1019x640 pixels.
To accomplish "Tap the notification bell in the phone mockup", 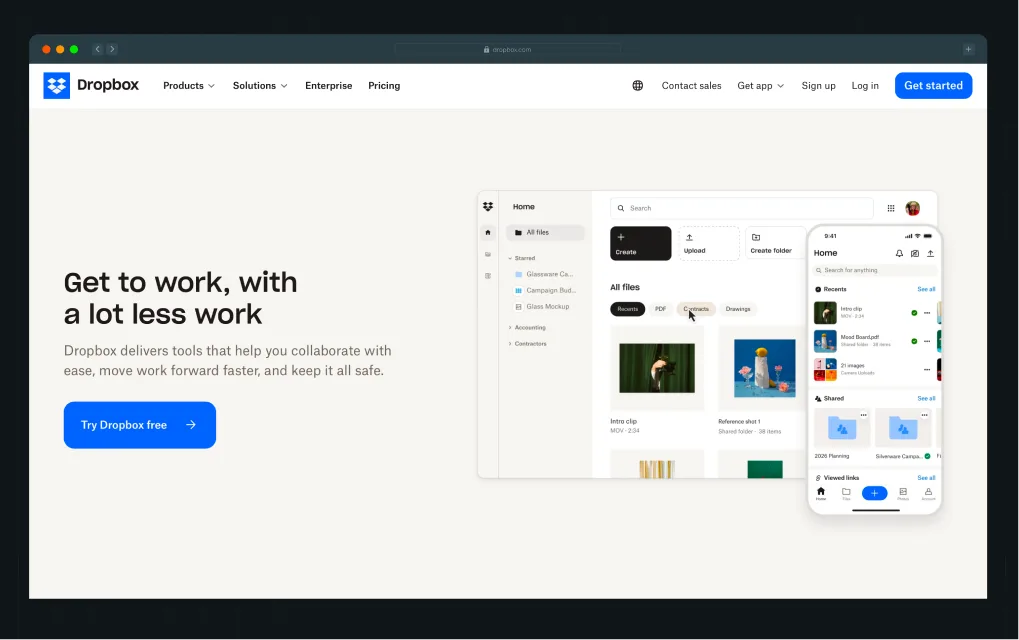I will coord(899,253).
